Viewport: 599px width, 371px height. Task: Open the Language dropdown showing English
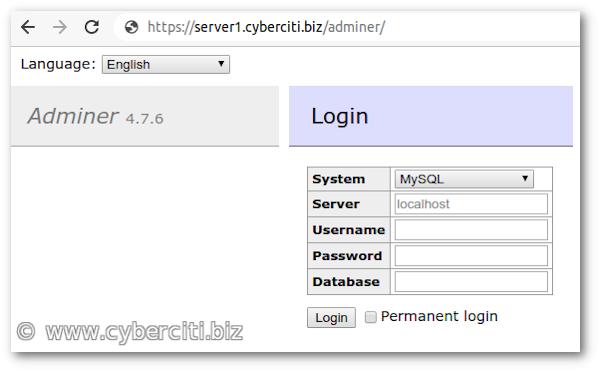[166, 64]
